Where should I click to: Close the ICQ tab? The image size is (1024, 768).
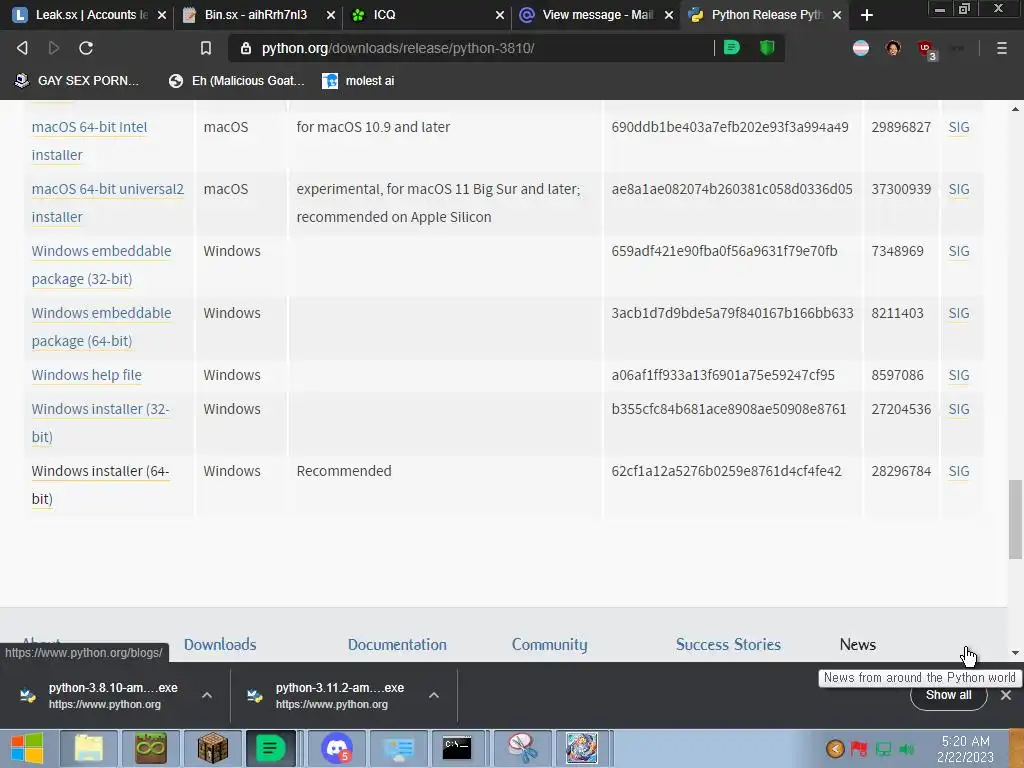pos(500,14)
